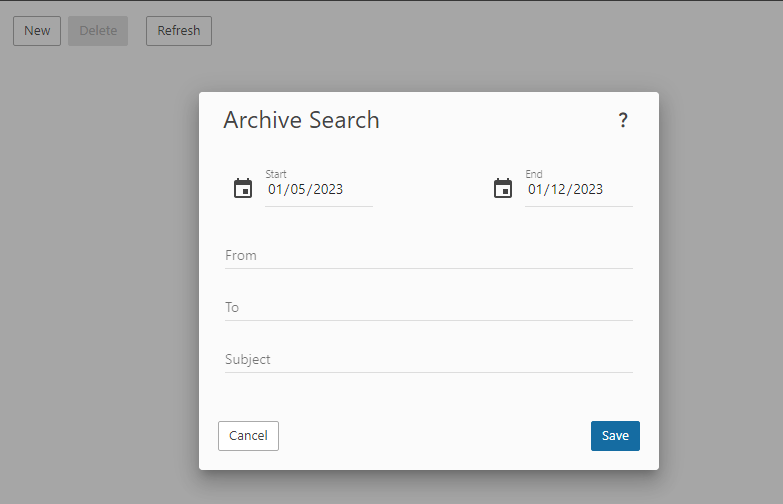This screenshot has width=783, height=504.
Task: Select the day 12 in End date
Action: (x=558, y=189)
